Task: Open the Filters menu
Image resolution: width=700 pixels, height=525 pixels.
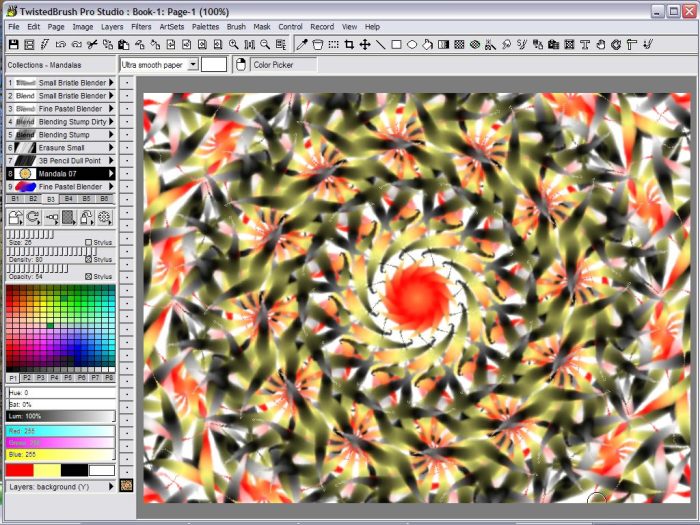Action: (141, 27)
